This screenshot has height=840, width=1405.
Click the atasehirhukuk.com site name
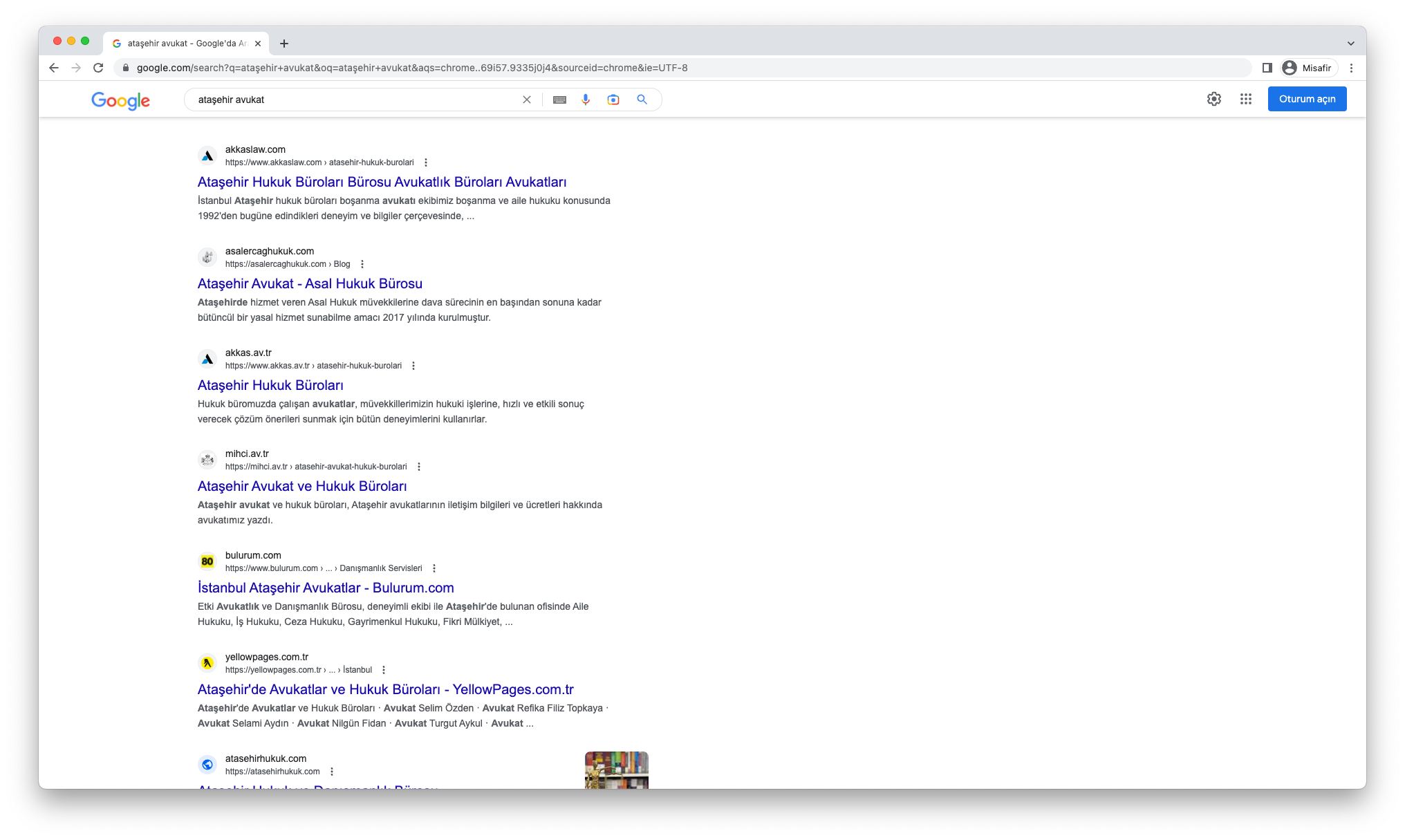(266, 758)
